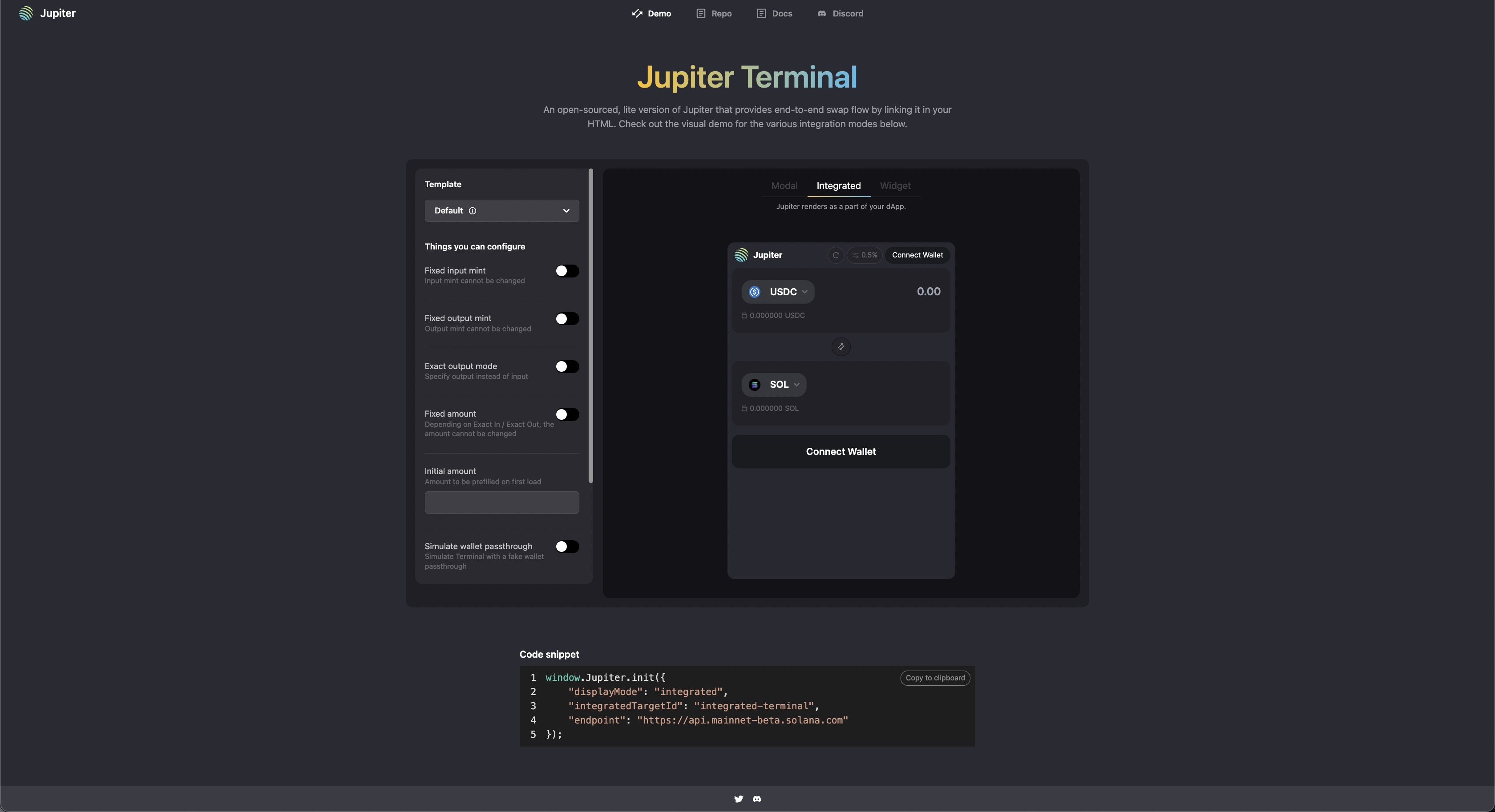The width and height of the screenshot is (1495, 812).
Task: Click the Template dropdown chevron arrow
Action: tap(566, 210)
